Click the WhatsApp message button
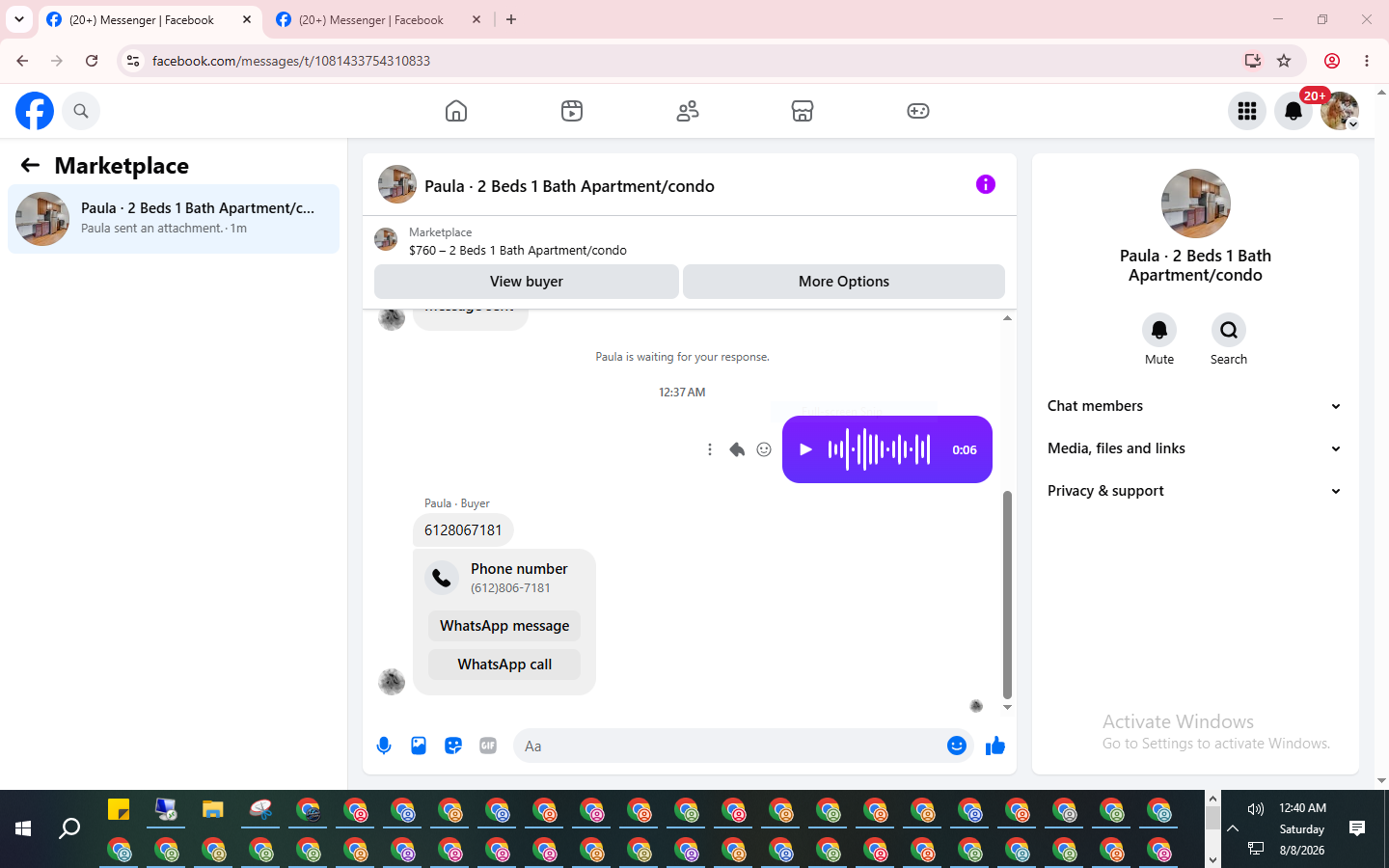The width and height of the screenshot is (1389, 868). [x=504, y=626]
